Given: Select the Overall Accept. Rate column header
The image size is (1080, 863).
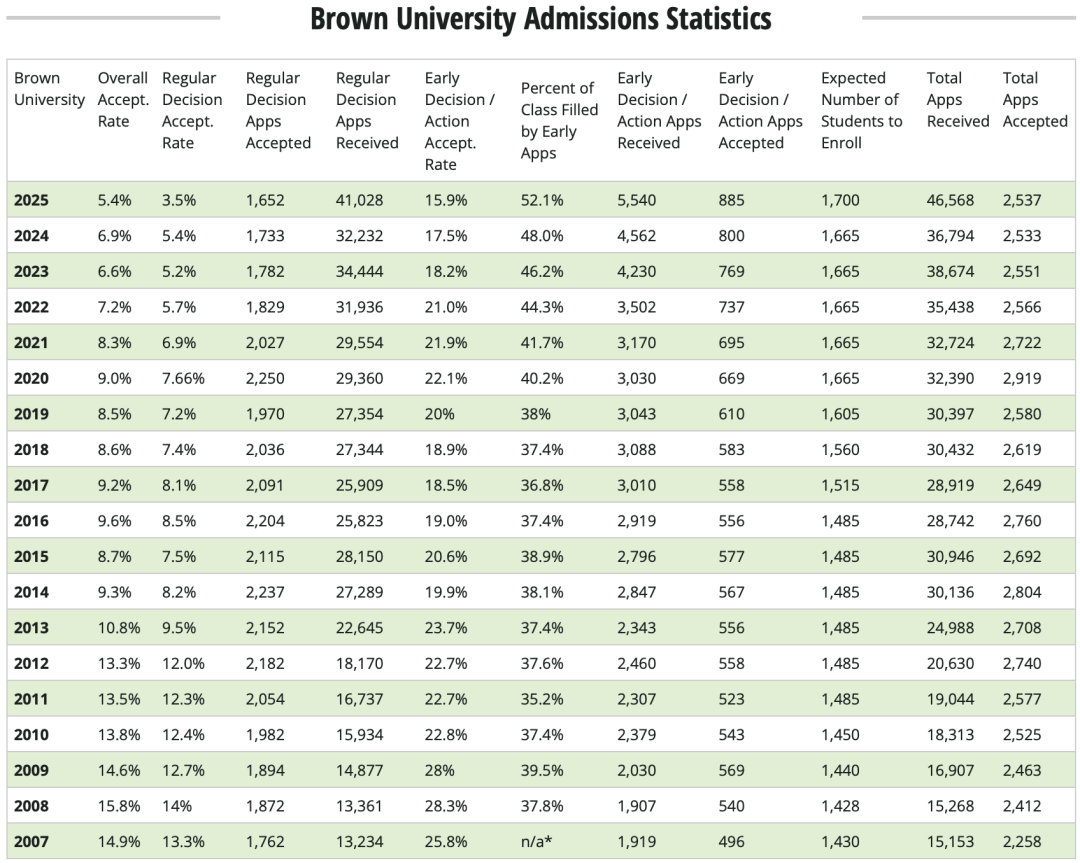Looking at the screenshot, I should tap(122, 99).
